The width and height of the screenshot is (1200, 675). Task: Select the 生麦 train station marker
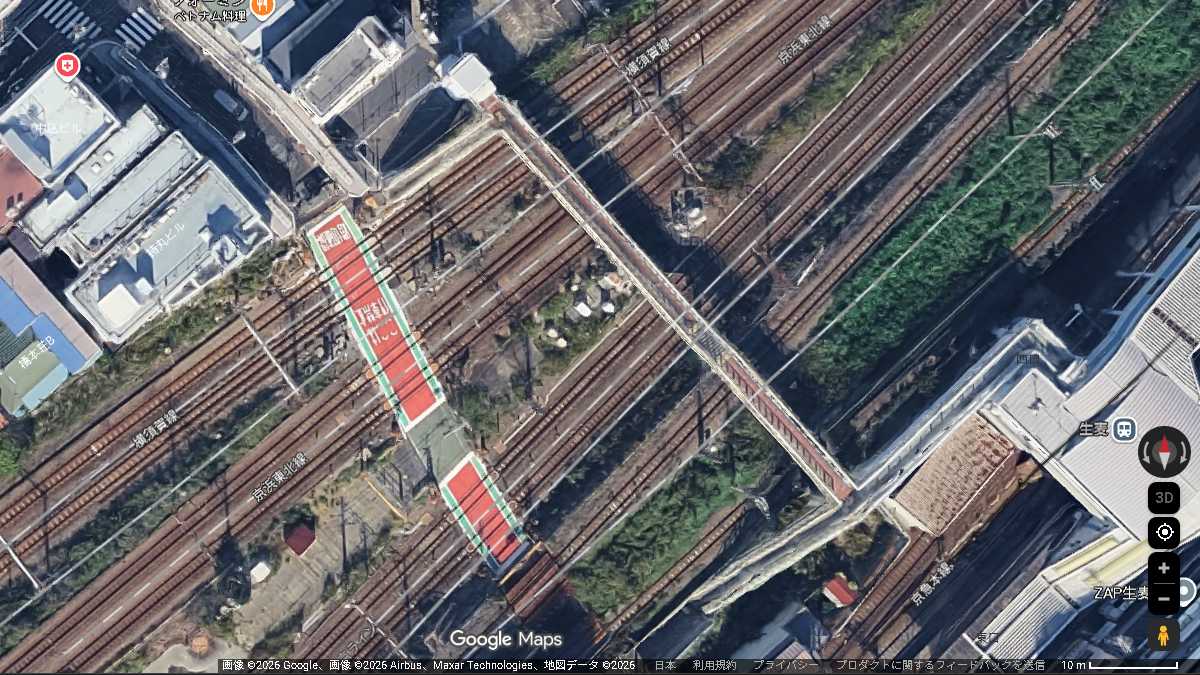coord(1124,430)
